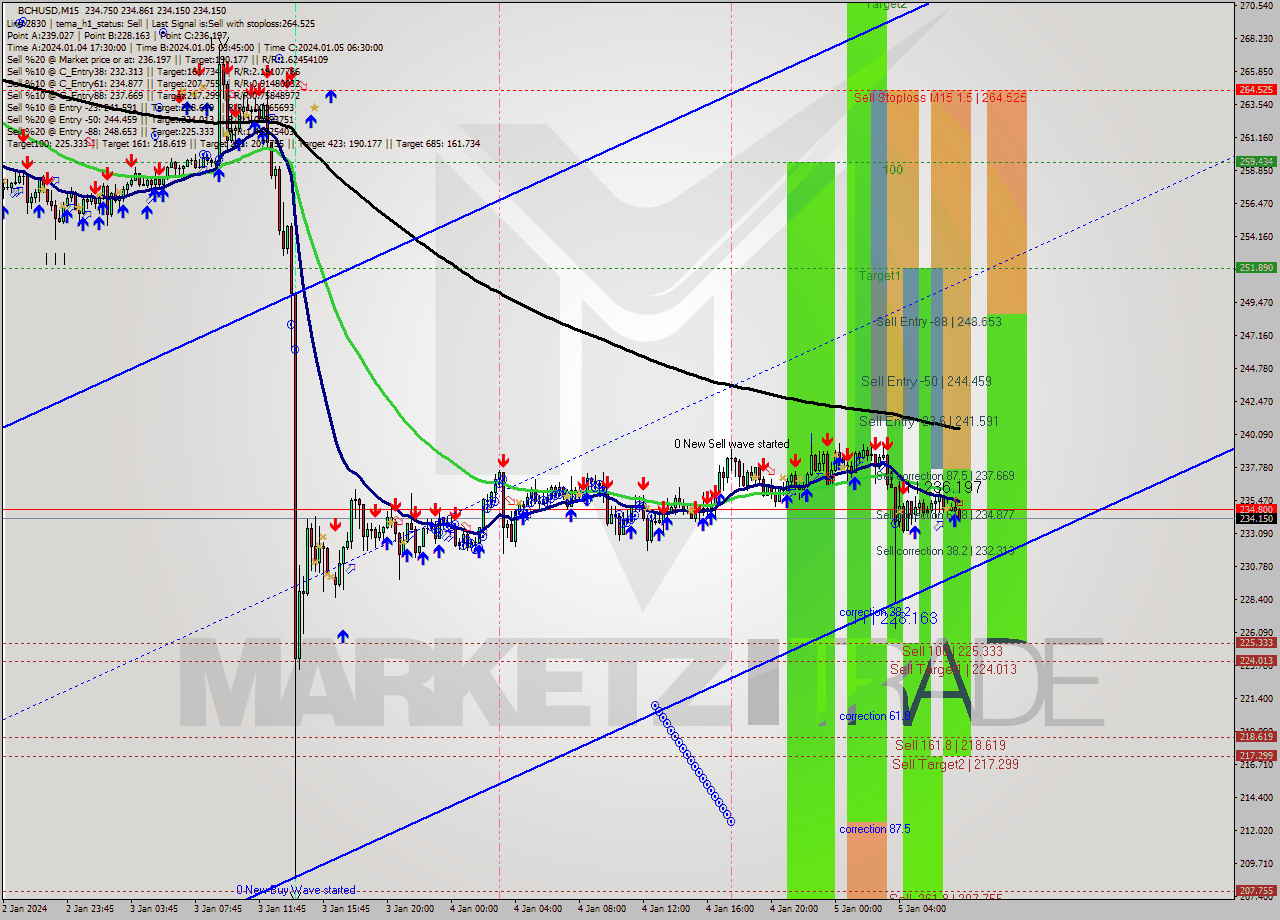This screenshot has width=1280, height=920.
Task: Click the 240.090 price scale value
Action: click(1256, 434)
